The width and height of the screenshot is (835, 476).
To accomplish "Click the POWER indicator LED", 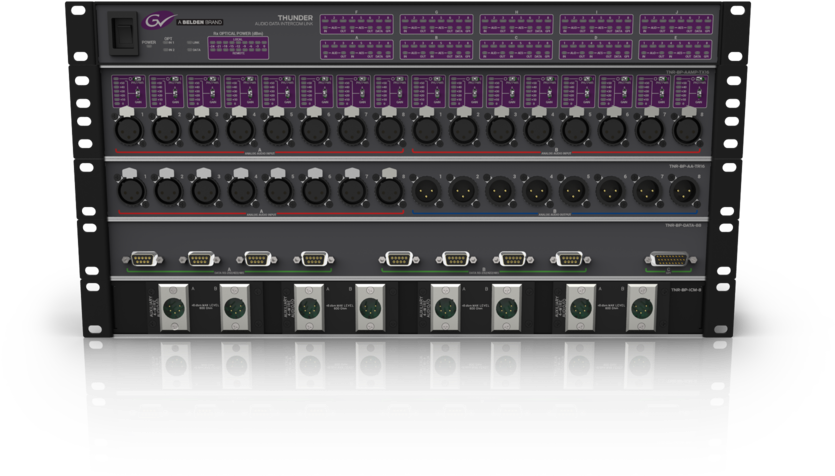I will click(x=149, y=46).
